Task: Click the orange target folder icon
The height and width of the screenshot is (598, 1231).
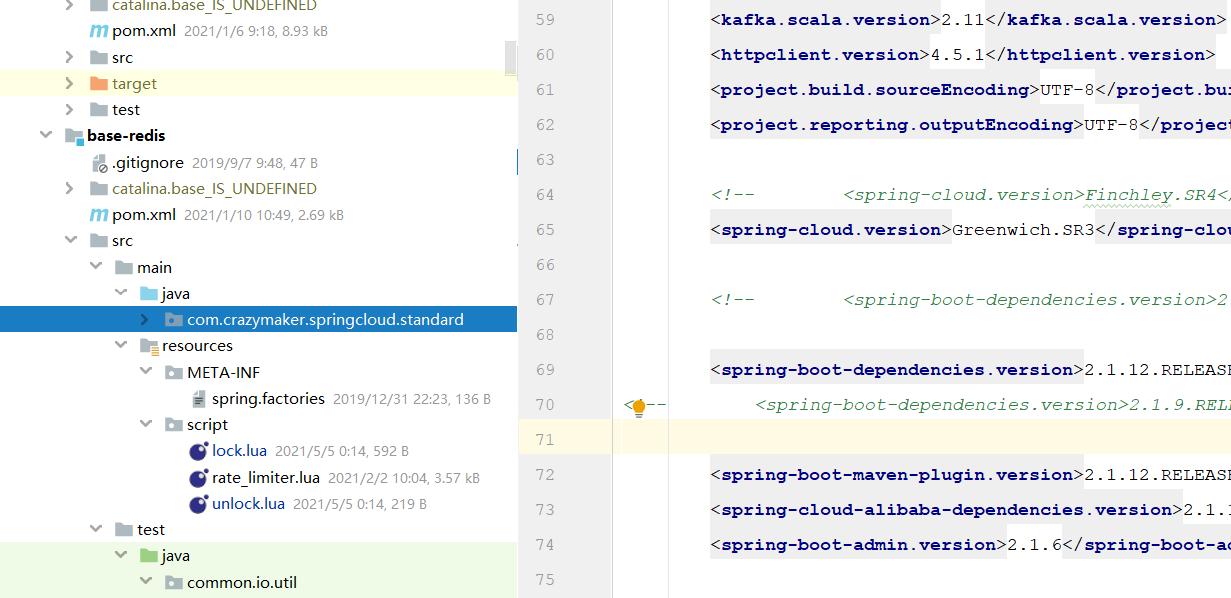Action: [x=98, y=84]
